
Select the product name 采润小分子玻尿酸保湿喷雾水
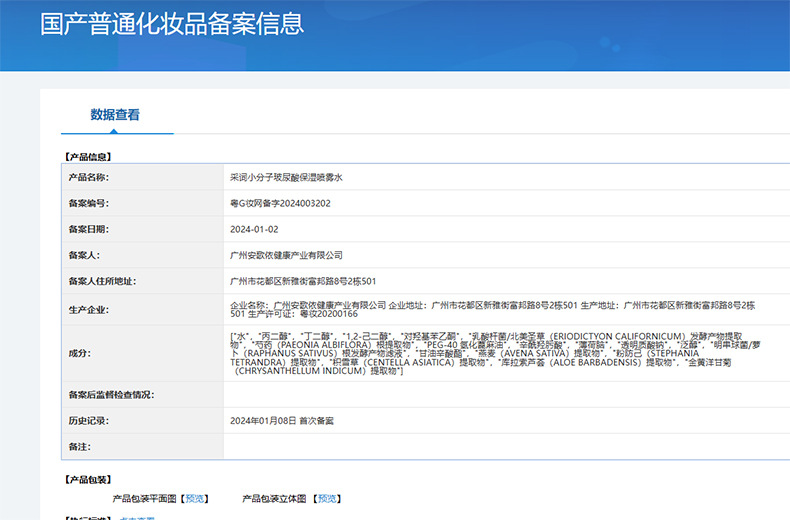(286, 177)
